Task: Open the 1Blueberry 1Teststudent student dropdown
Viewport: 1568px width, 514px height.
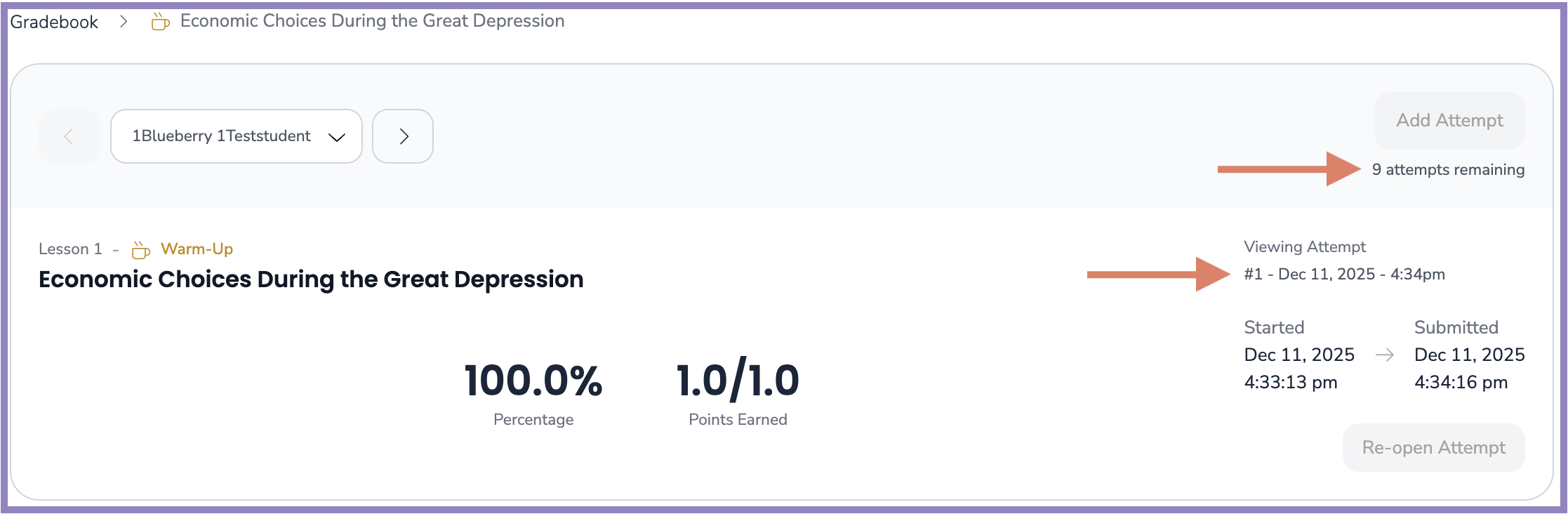Action: point(237,136)
